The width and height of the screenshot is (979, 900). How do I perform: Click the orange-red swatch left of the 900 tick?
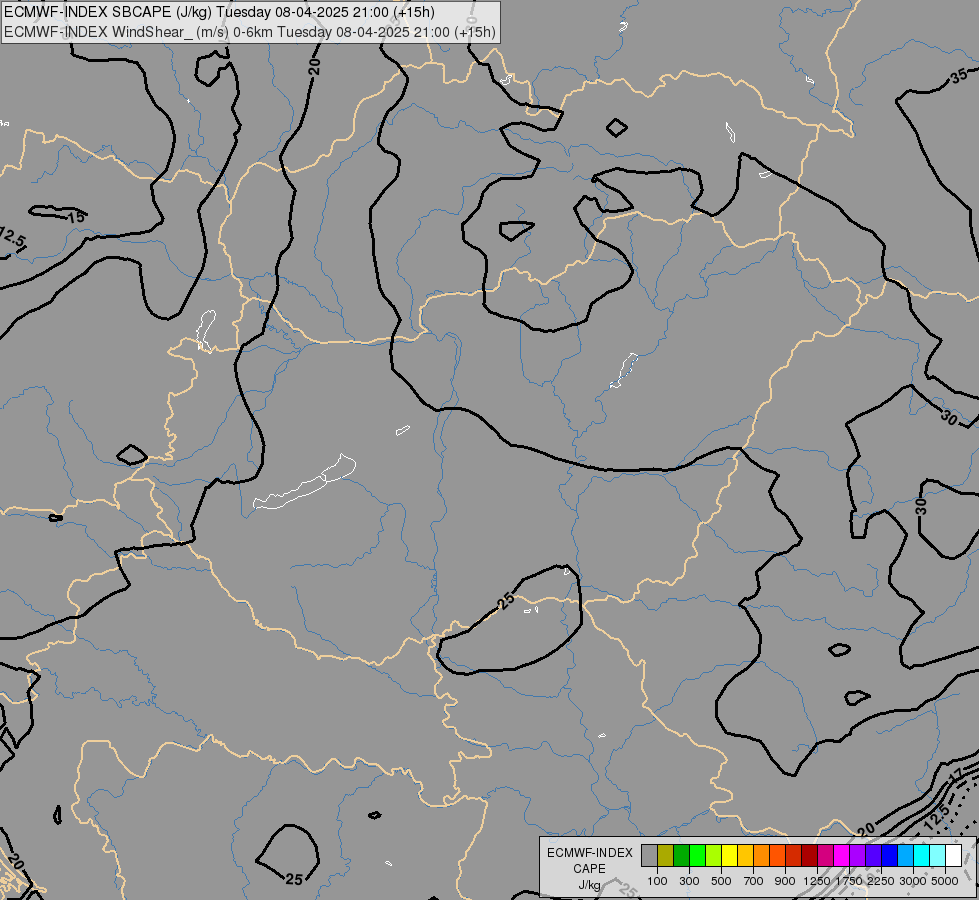point(777,855)
